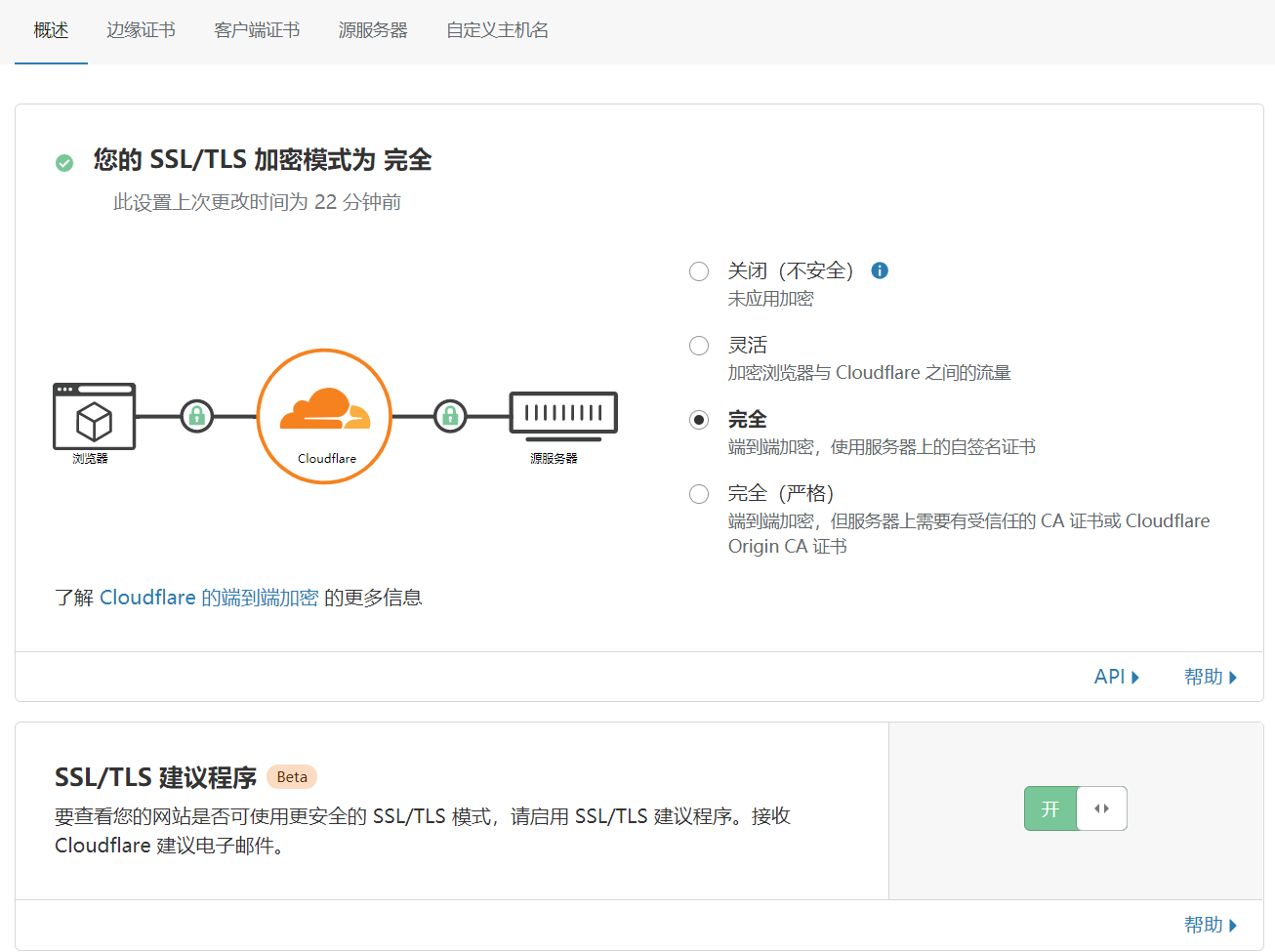
Task: Click the heading 您的 SSL/TLS 加密模式为 完全
Action: pos(263,160)
